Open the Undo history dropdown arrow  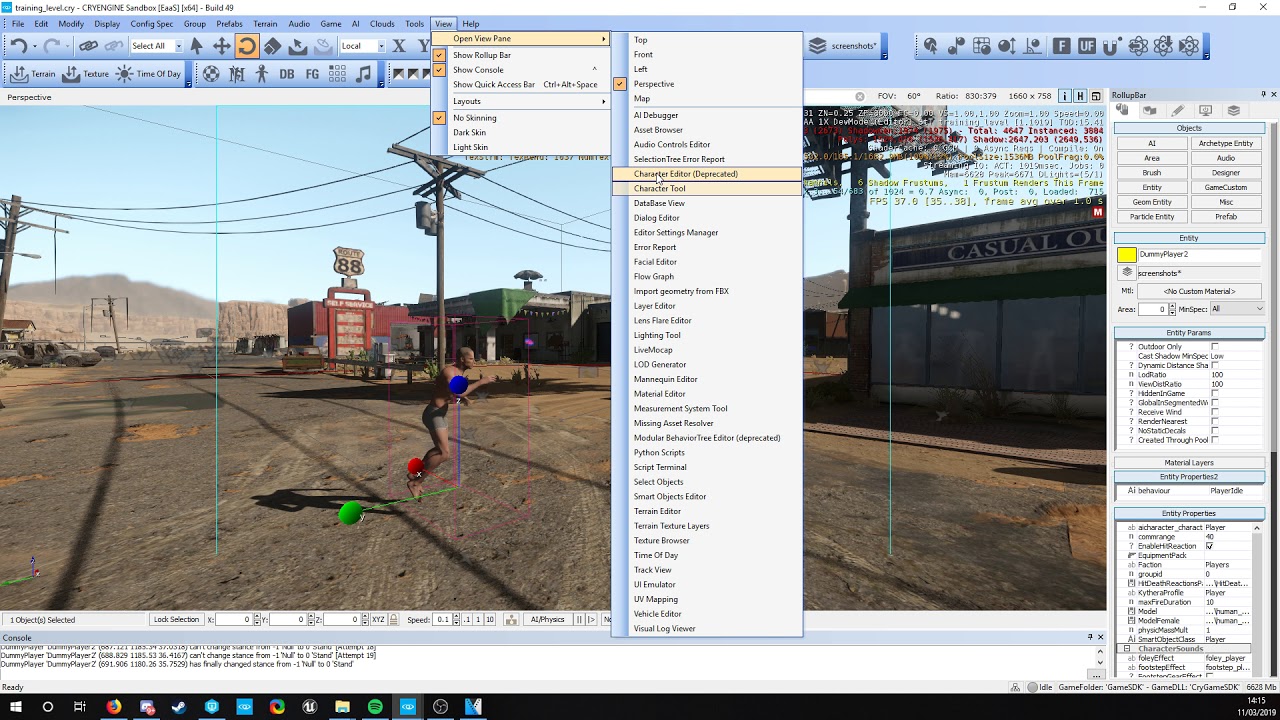(x=34, y=46)
